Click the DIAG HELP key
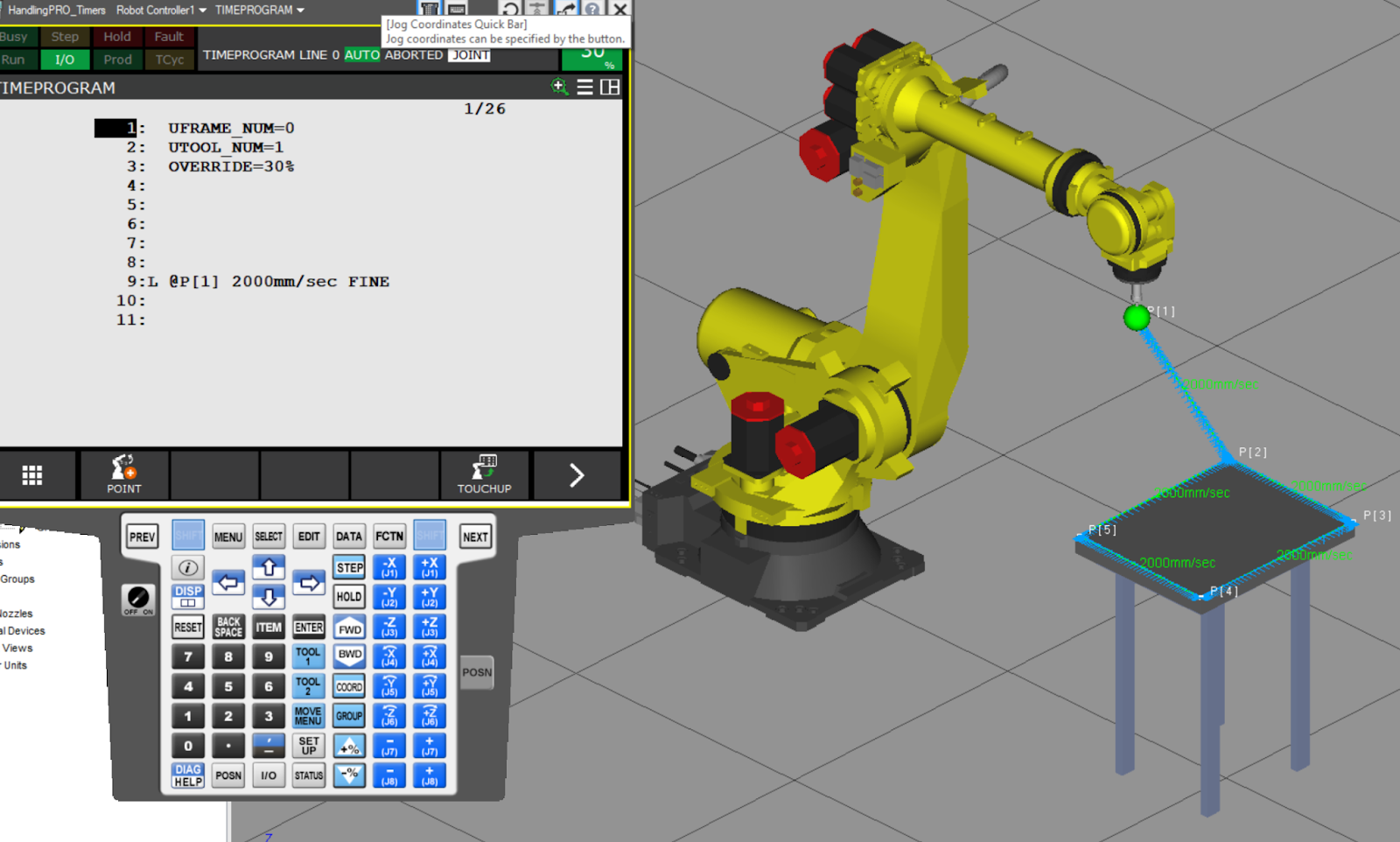The width and height of the screenshot is (1400, 842). click(x=187, y=775)
